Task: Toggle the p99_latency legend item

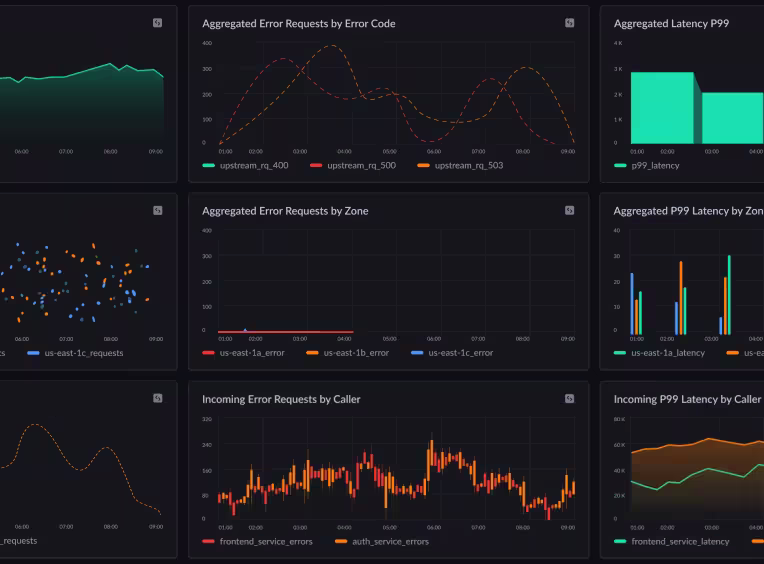Action: tap(654, 165)
